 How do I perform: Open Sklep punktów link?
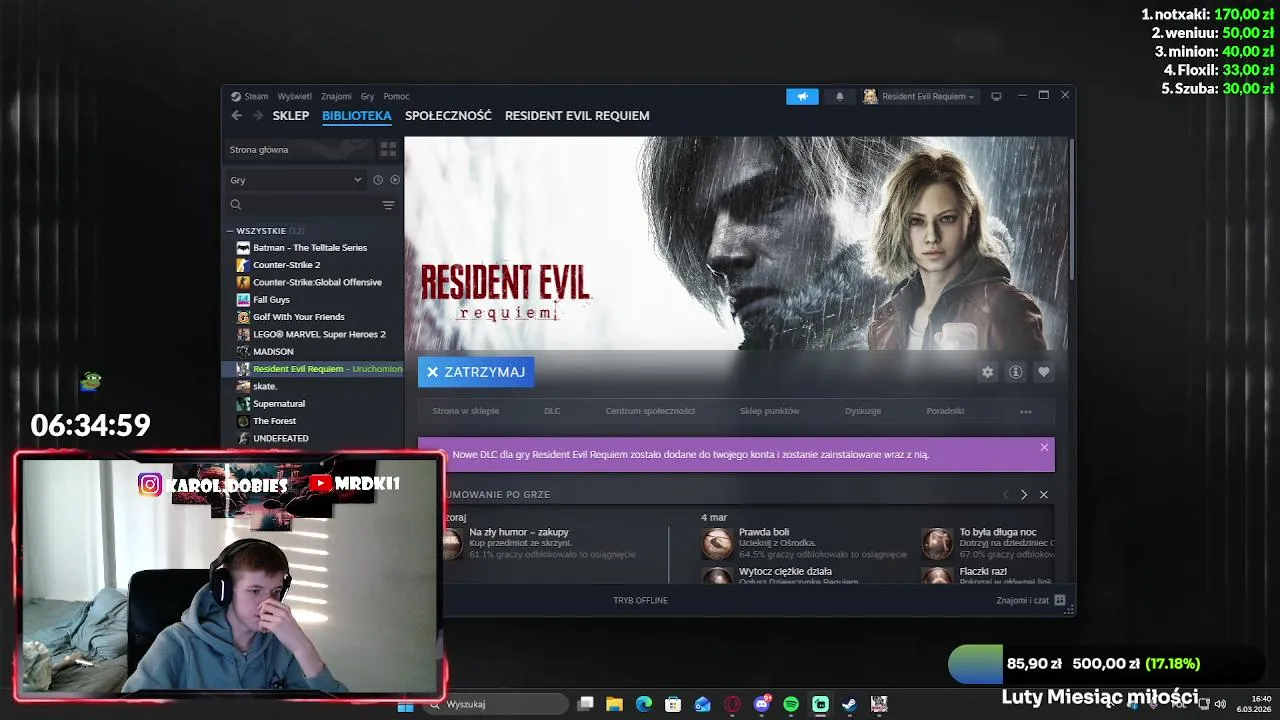[769, 411]
